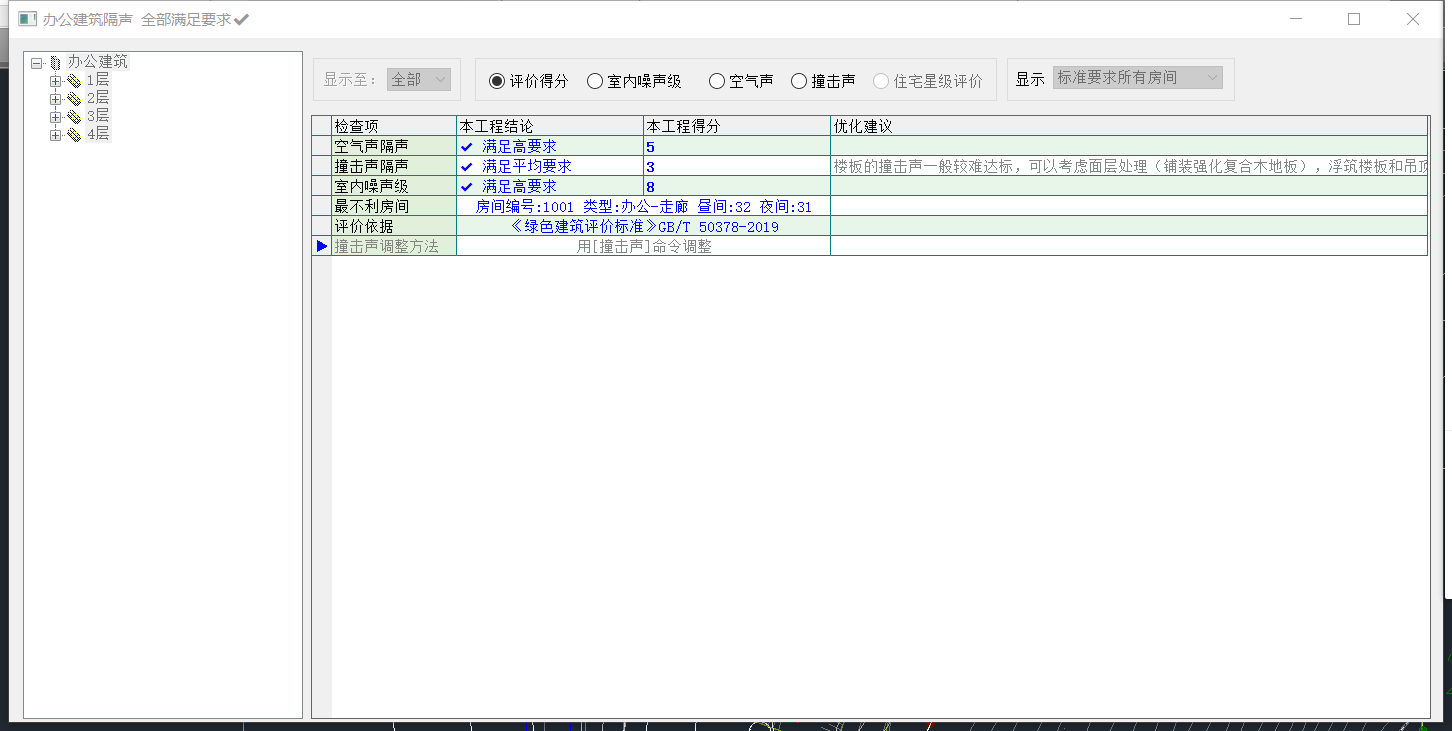Screen dimensions: 1452x731
Task: Open the 标准要求所有房间 display dropdown
Action: [1137, 78]
